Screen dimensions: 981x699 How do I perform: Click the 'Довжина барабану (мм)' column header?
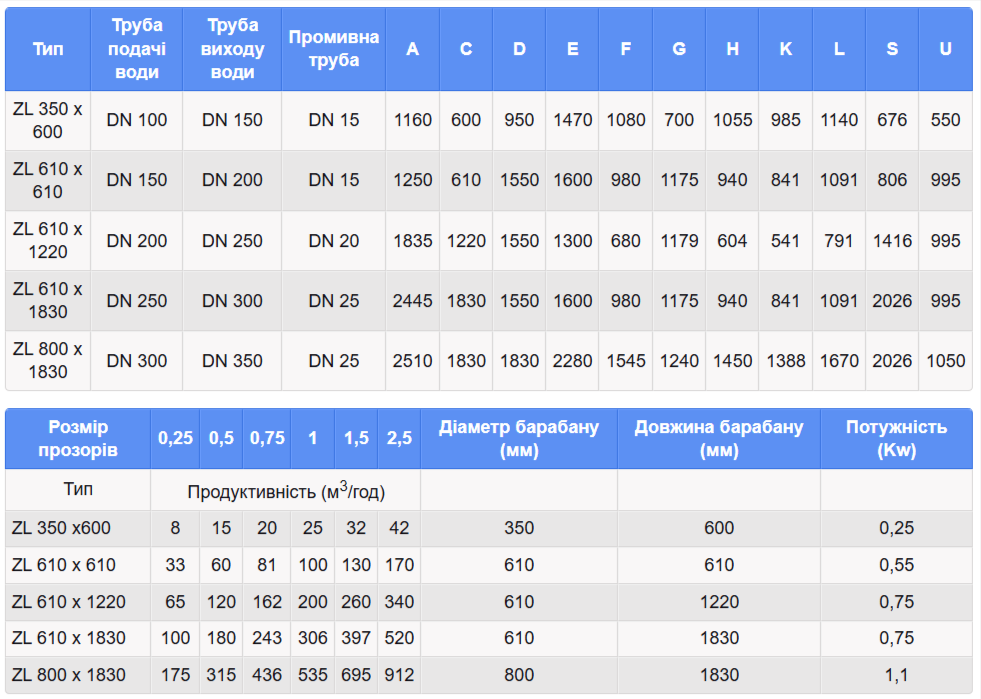(x=718, y=439)
